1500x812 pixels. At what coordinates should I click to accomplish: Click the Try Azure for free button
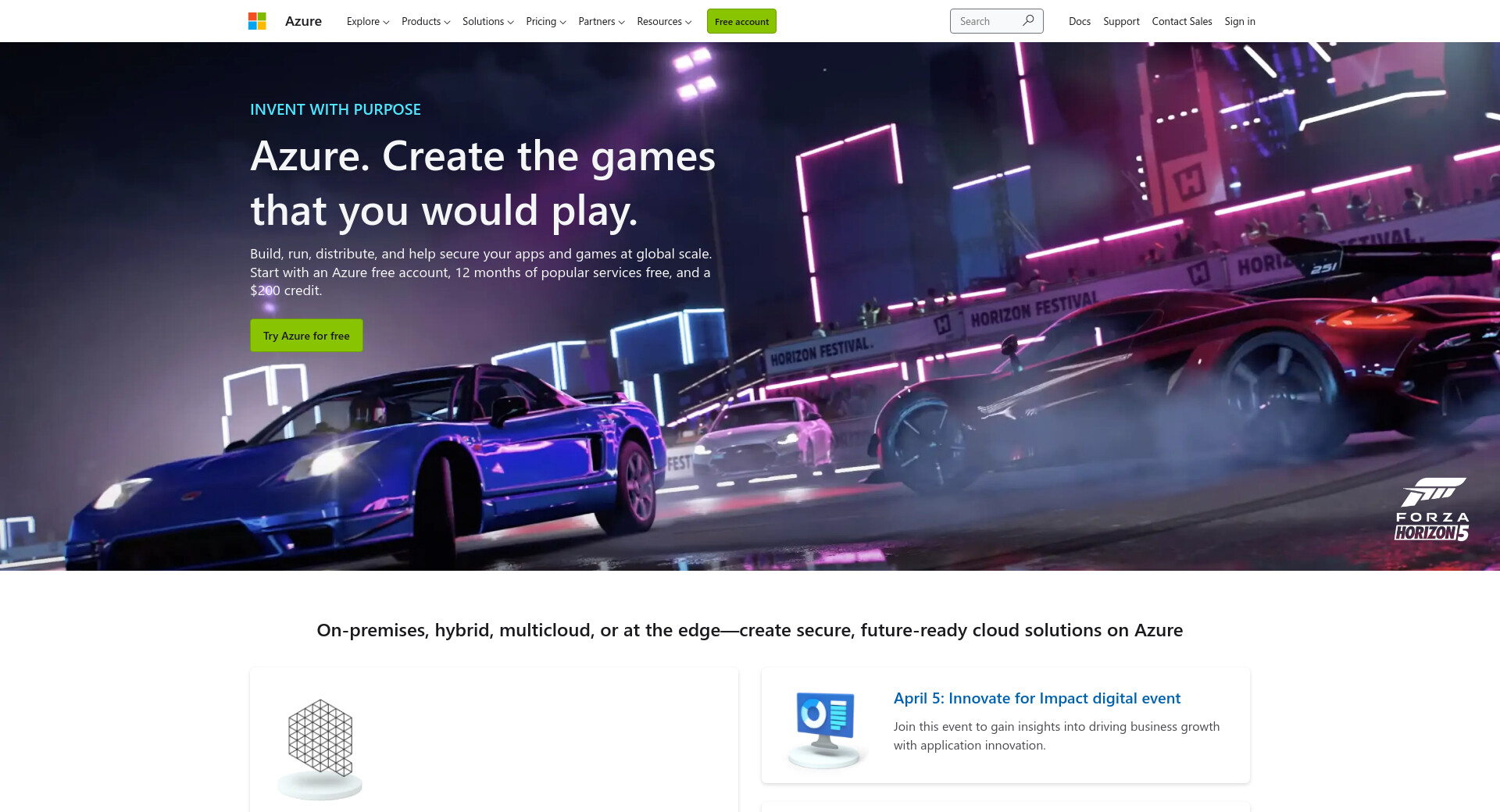[x=306, y=335]
